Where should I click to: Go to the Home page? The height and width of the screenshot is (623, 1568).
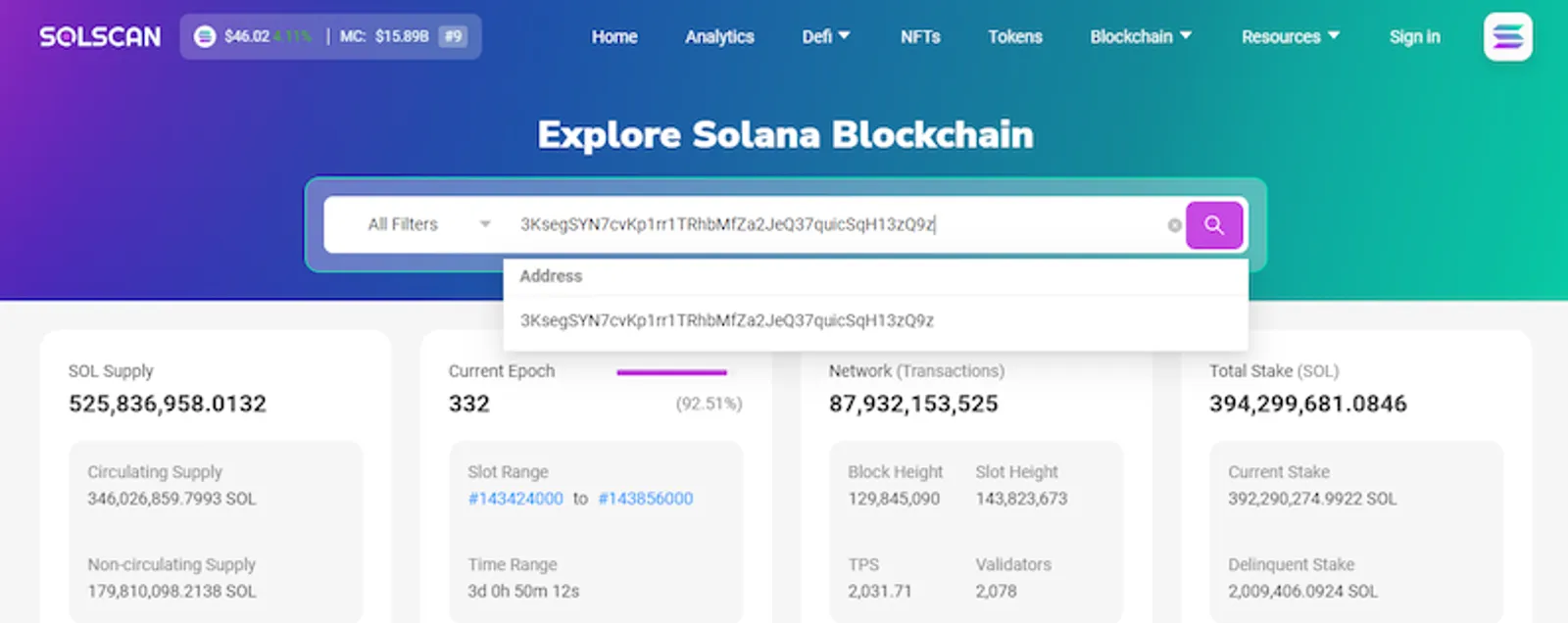[x=614, y=36]
